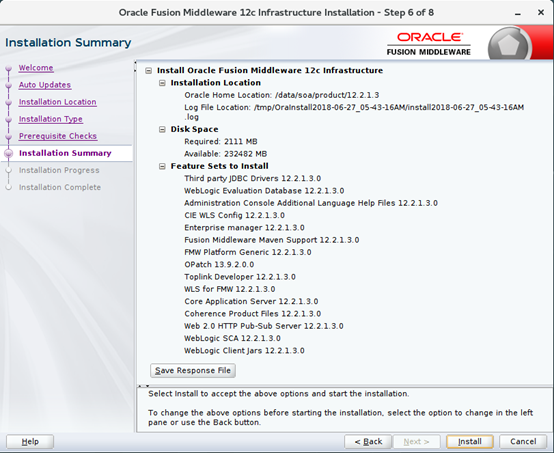
Task: Select Toplink Developer 12.2.1.3.0
Action: pyautogui.click(x=240, y=277)
